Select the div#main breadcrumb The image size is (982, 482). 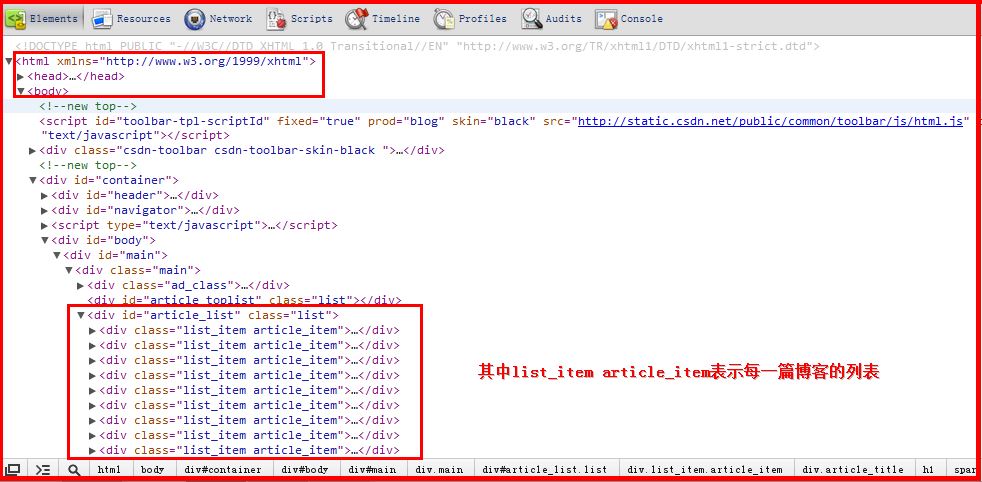click(x=373, y=469)
